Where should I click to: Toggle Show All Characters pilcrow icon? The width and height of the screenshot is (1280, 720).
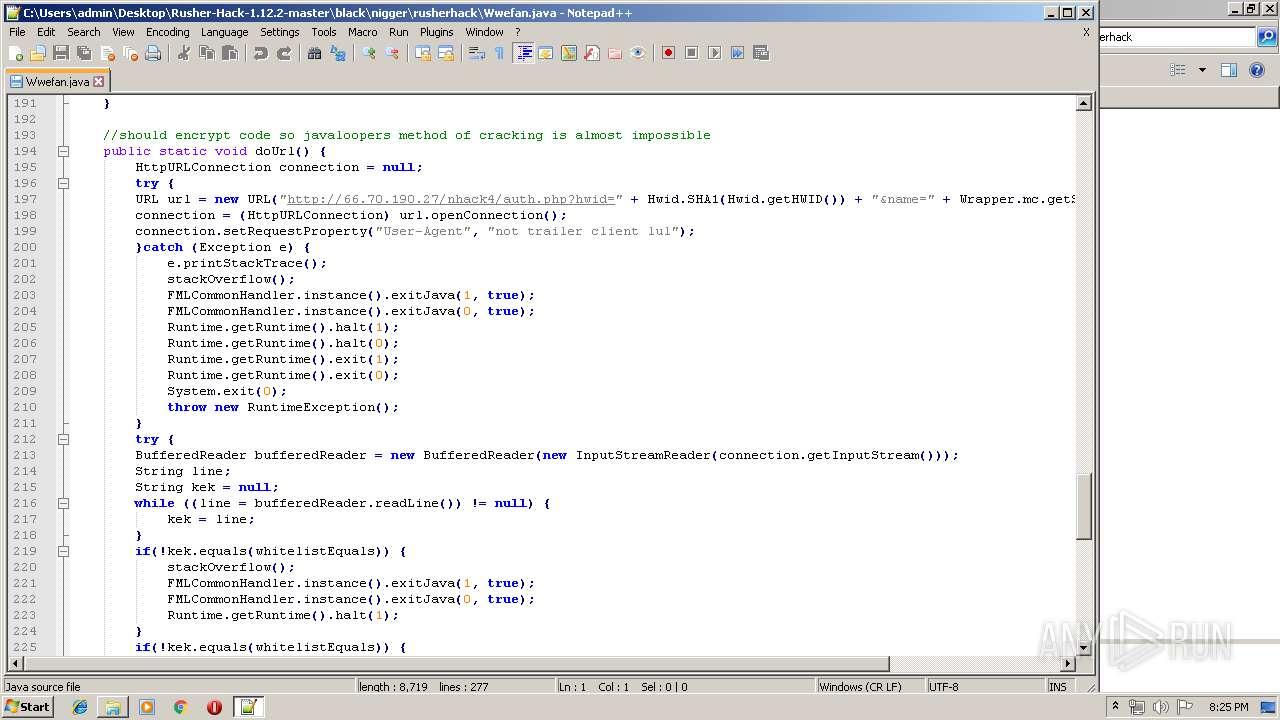[x=500, y=53]
